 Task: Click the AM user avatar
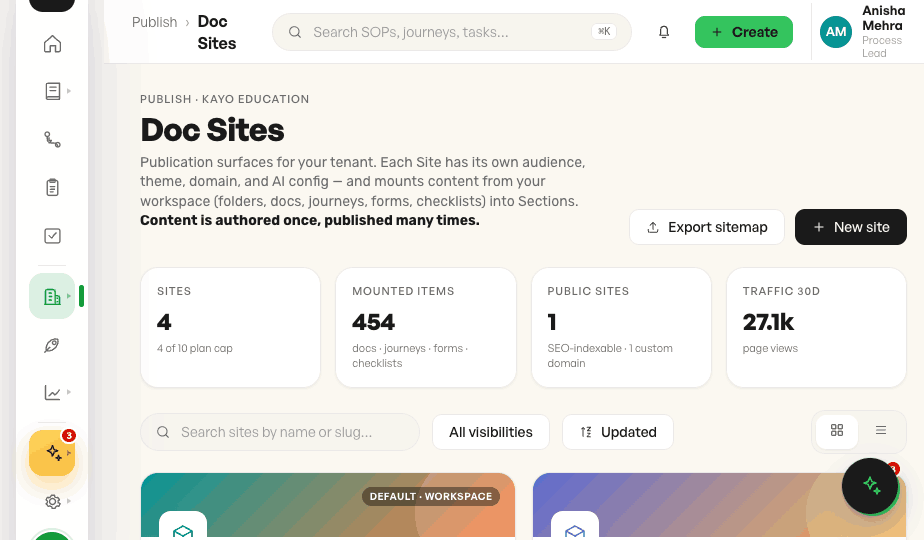[836, 32]
